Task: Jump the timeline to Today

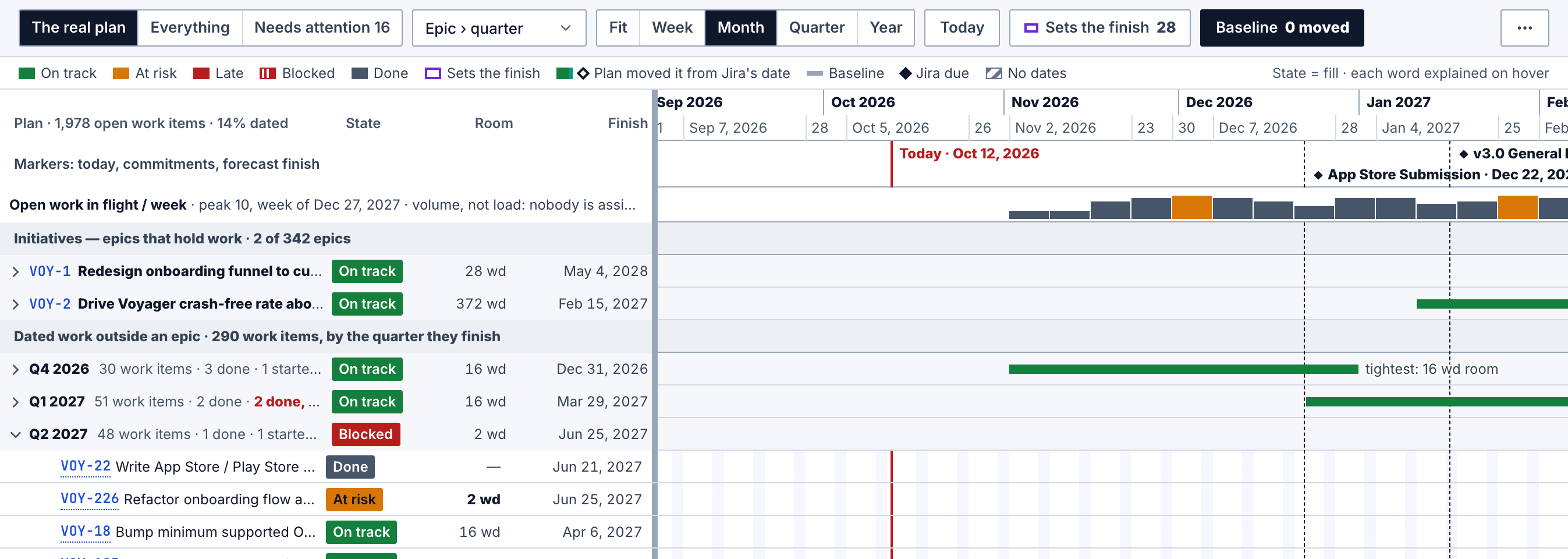Action: pyautogui.click(x=962, y=28)
